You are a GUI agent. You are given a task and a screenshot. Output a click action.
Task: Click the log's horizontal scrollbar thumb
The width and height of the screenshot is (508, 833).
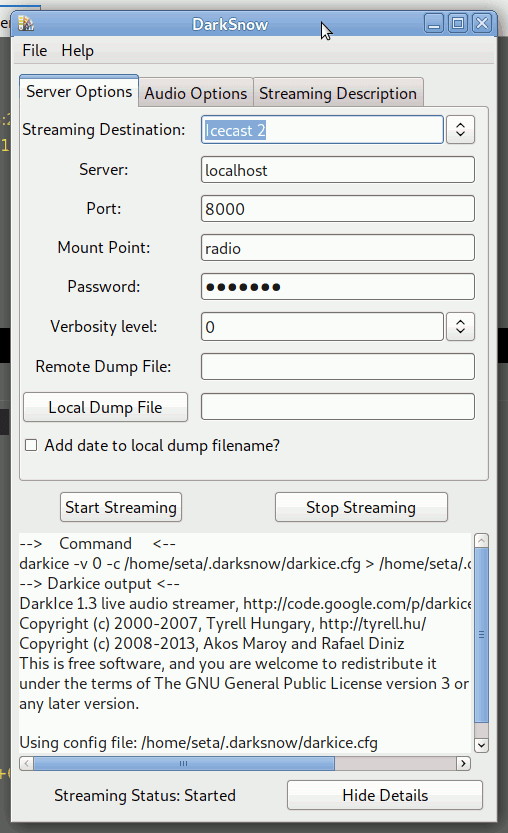184,763
